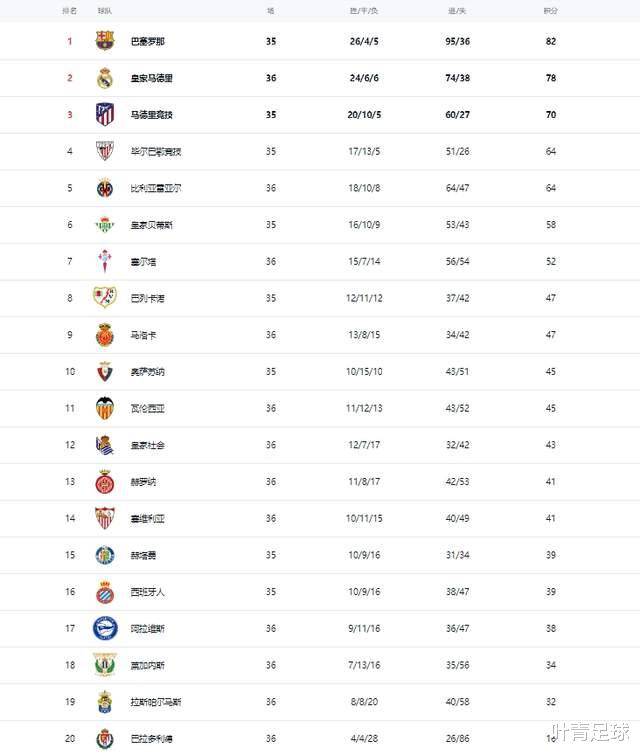This screenshot has width=640, height=755.
Task: Click the Athletic Bilbao crest in row 4
Action: click(x=105, y=151)
